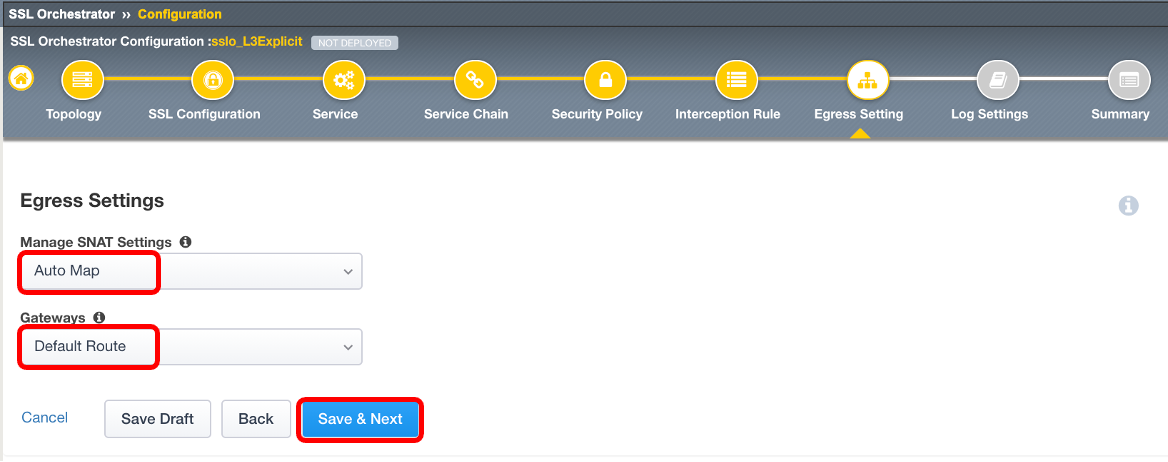
Task: Click the Home icon in the wizard bar
Action: click(21, 78)
